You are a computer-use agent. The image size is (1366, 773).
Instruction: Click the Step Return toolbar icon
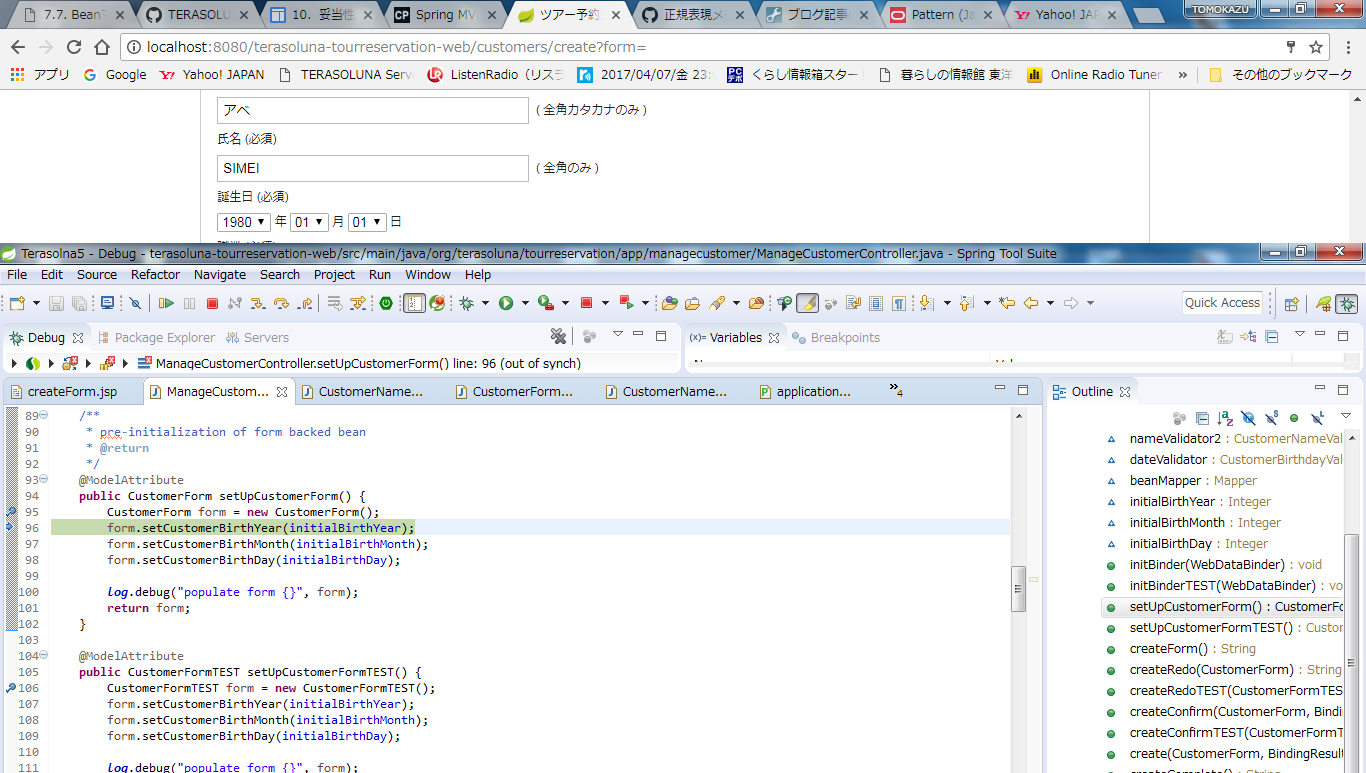click(305, 303)
